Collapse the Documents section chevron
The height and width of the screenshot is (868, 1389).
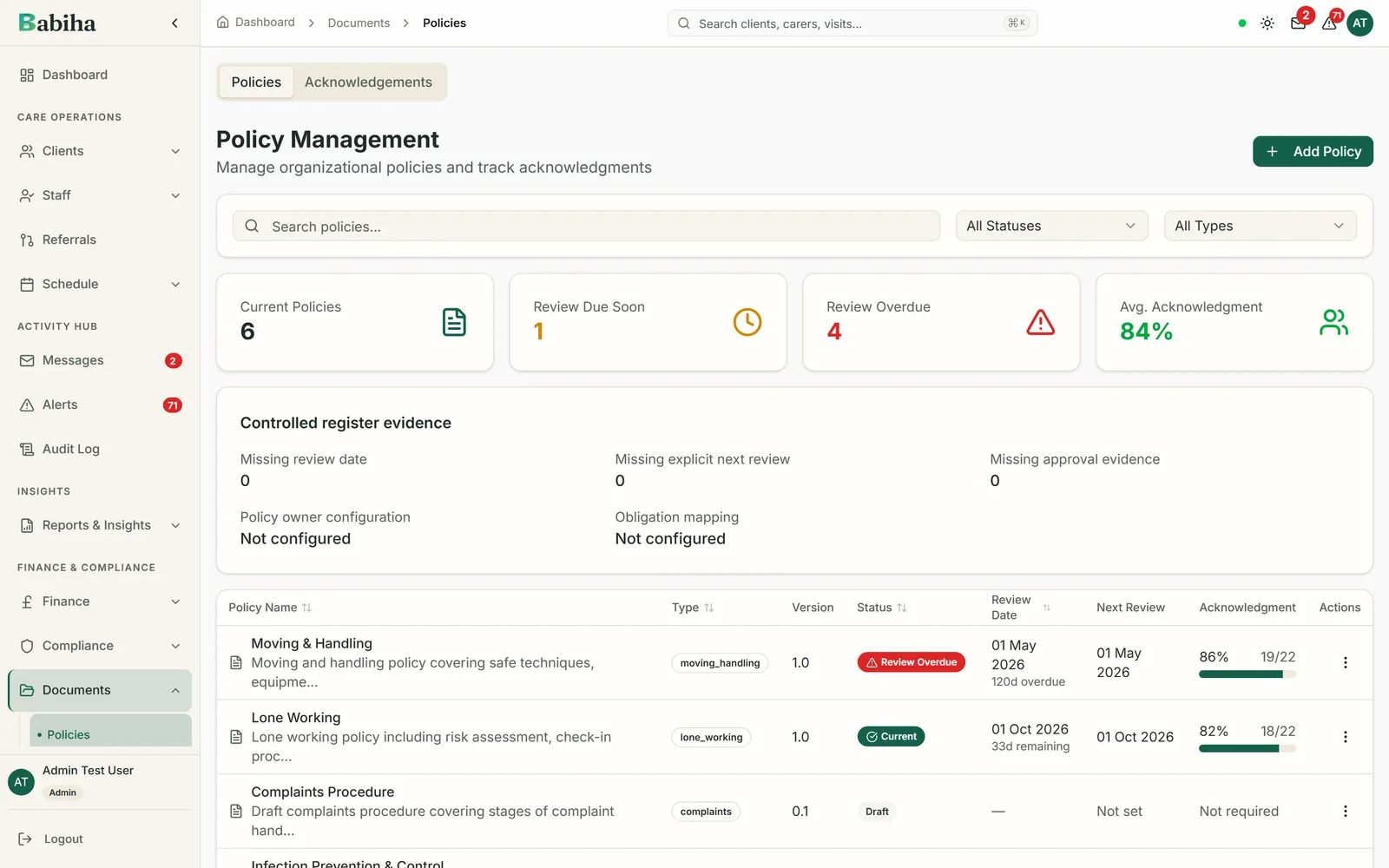pos(175,690)
